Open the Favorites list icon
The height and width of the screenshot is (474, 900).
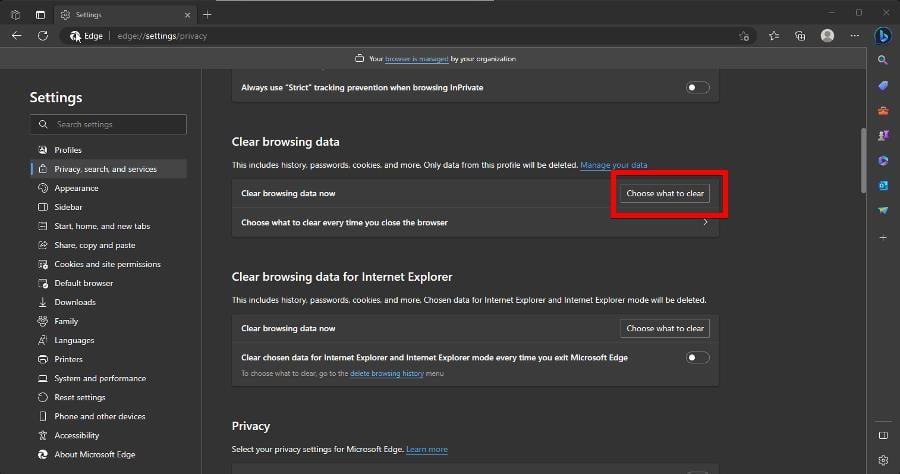pyautogui.click(x=774, y=36)
